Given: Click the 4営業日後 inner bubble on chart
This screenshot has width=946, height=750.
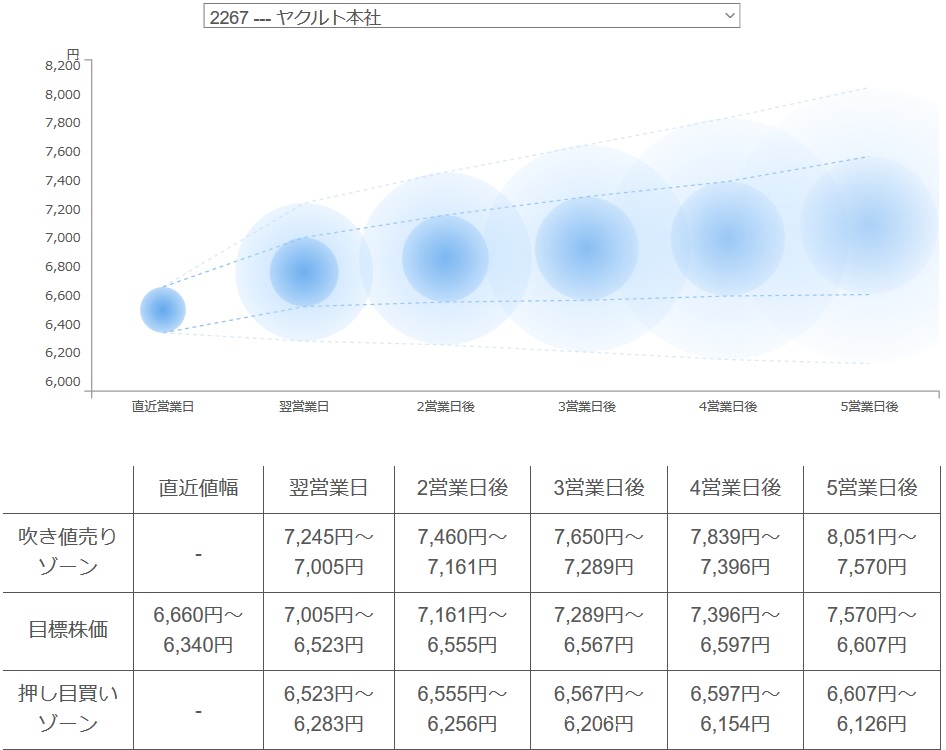Looking at the screenshot, I should pos(728,238).
